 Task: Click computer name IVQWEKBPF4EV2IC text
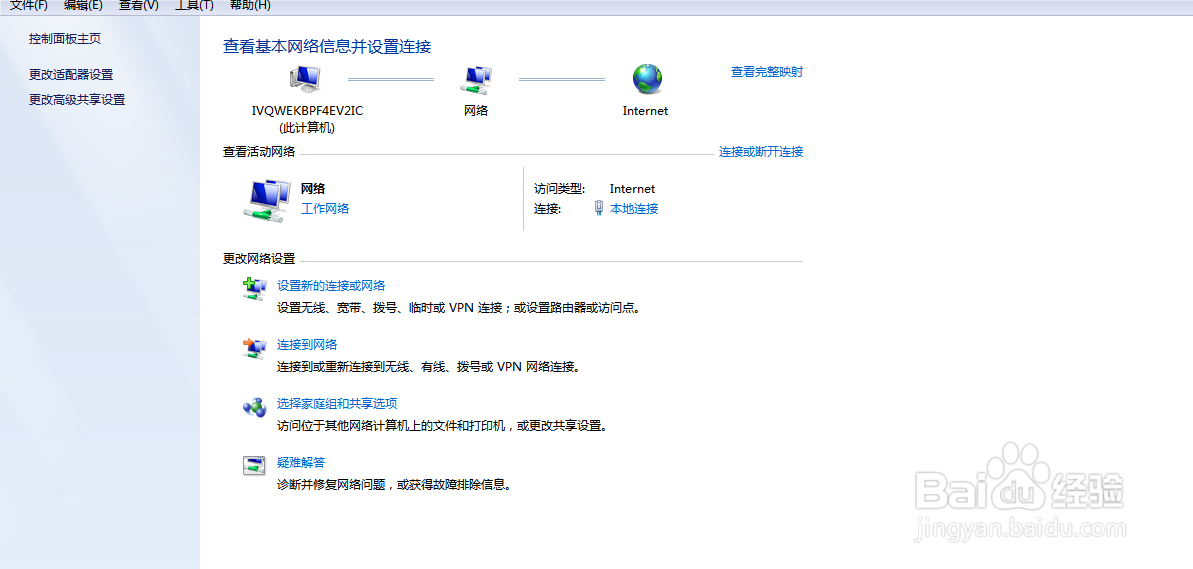(x=307, y=111)
